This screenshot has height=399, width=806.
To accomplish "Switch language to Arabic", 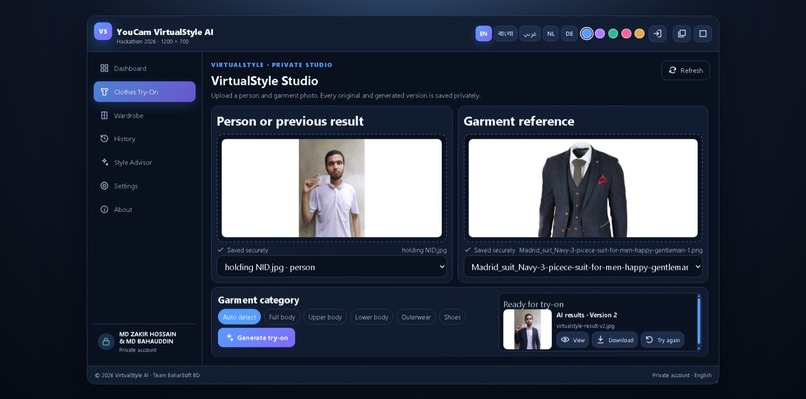I will pos(529,34).
